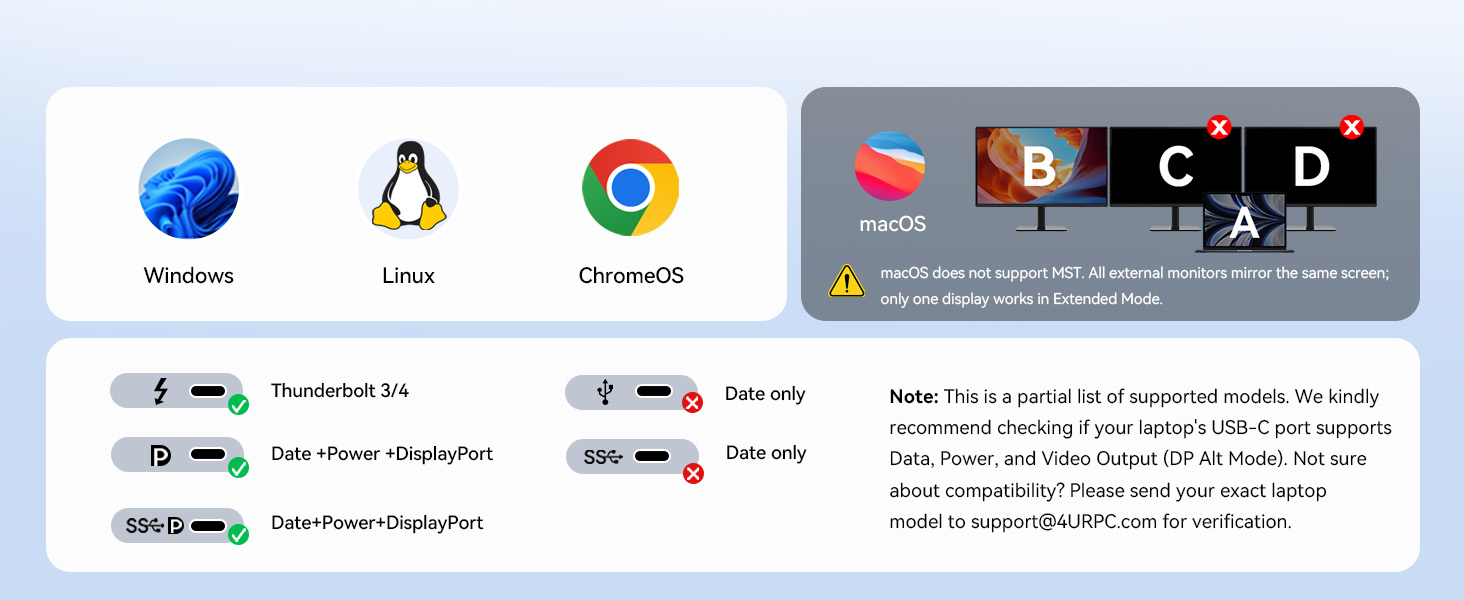Select the black monitor labeled C

[1175, 178]
